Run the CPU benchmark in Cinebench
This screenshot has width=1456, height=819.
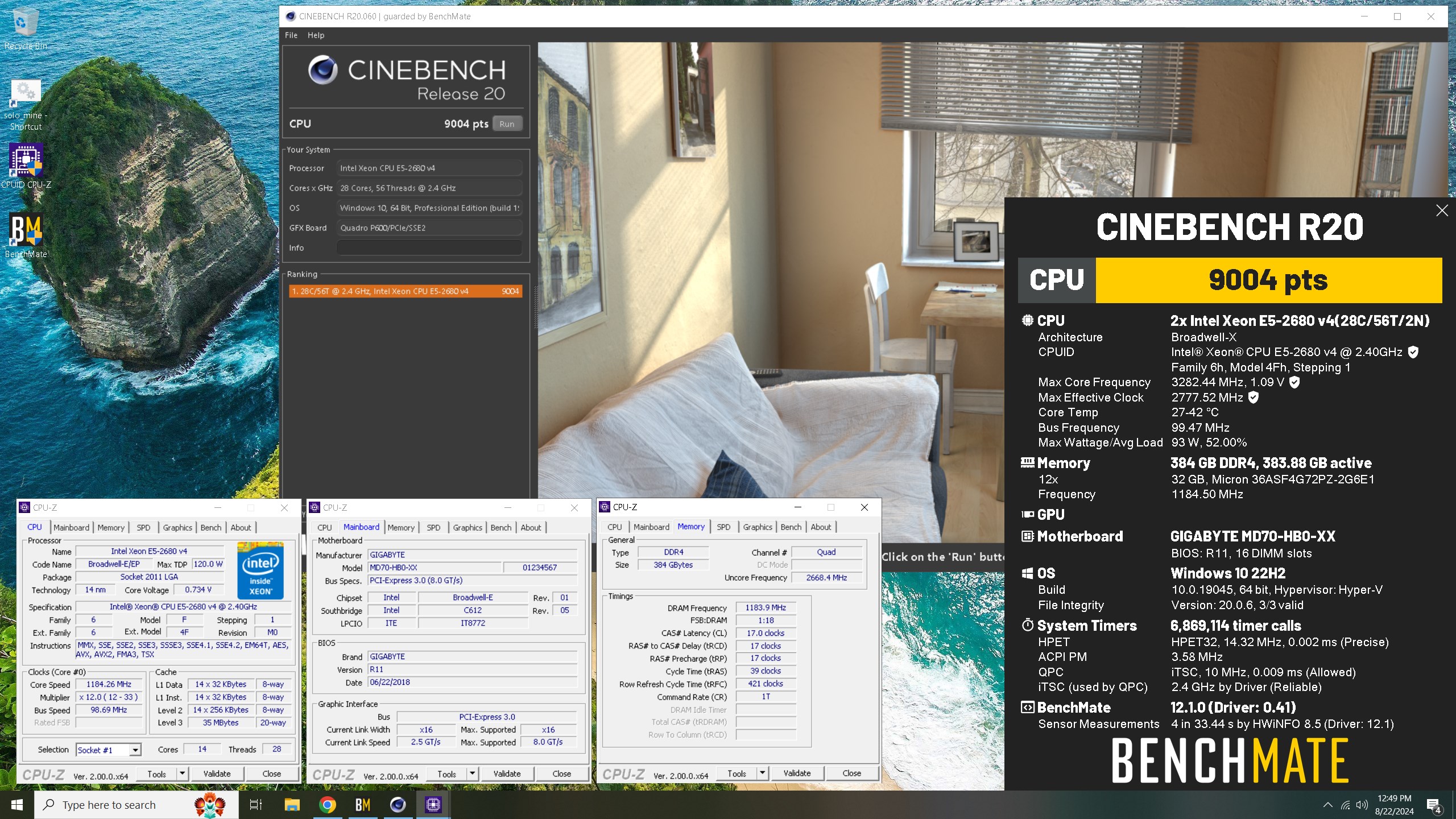(x=507, y=124)
